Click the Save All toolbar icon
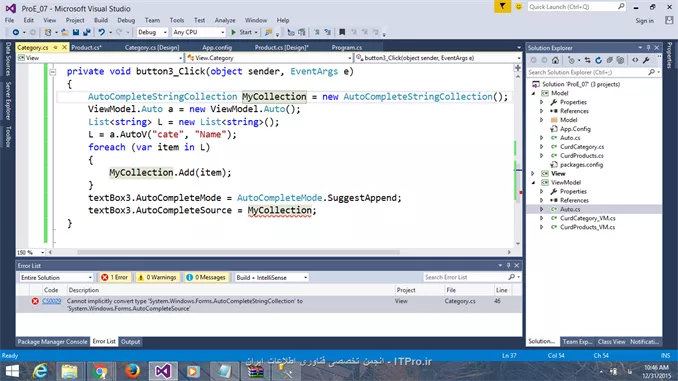The height and width of the screenshot is (381, 678). (86, 32)
